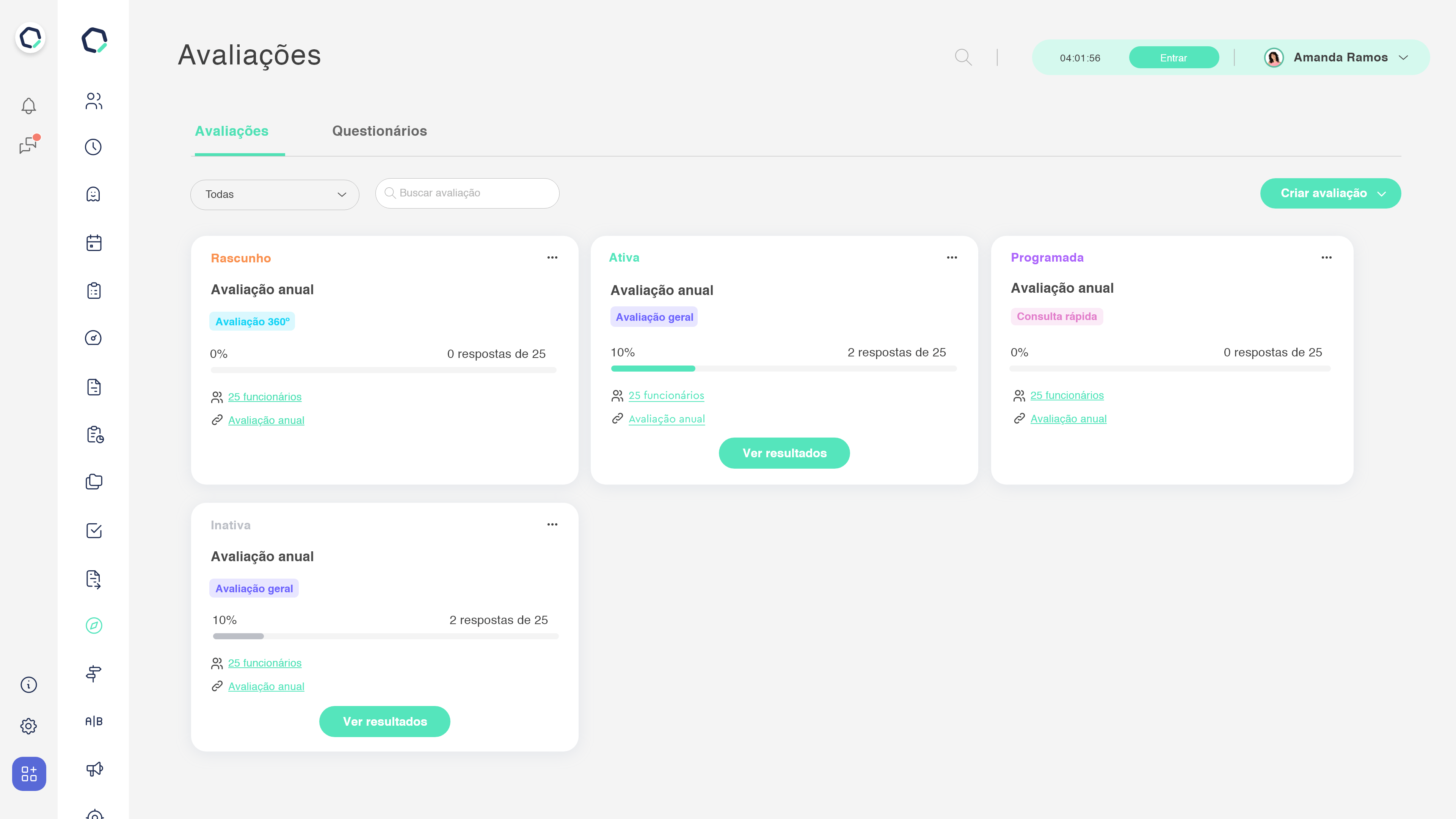
Task: Click the Avaliação 360º tag
Action: coord(252,321)
